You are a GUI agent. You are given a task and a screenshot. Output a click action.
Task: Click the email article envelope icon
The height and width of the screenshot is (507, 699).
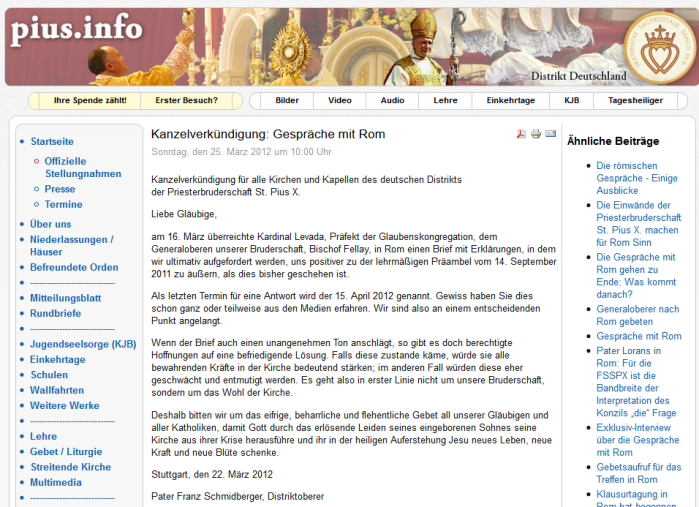(x=551, y=134)
